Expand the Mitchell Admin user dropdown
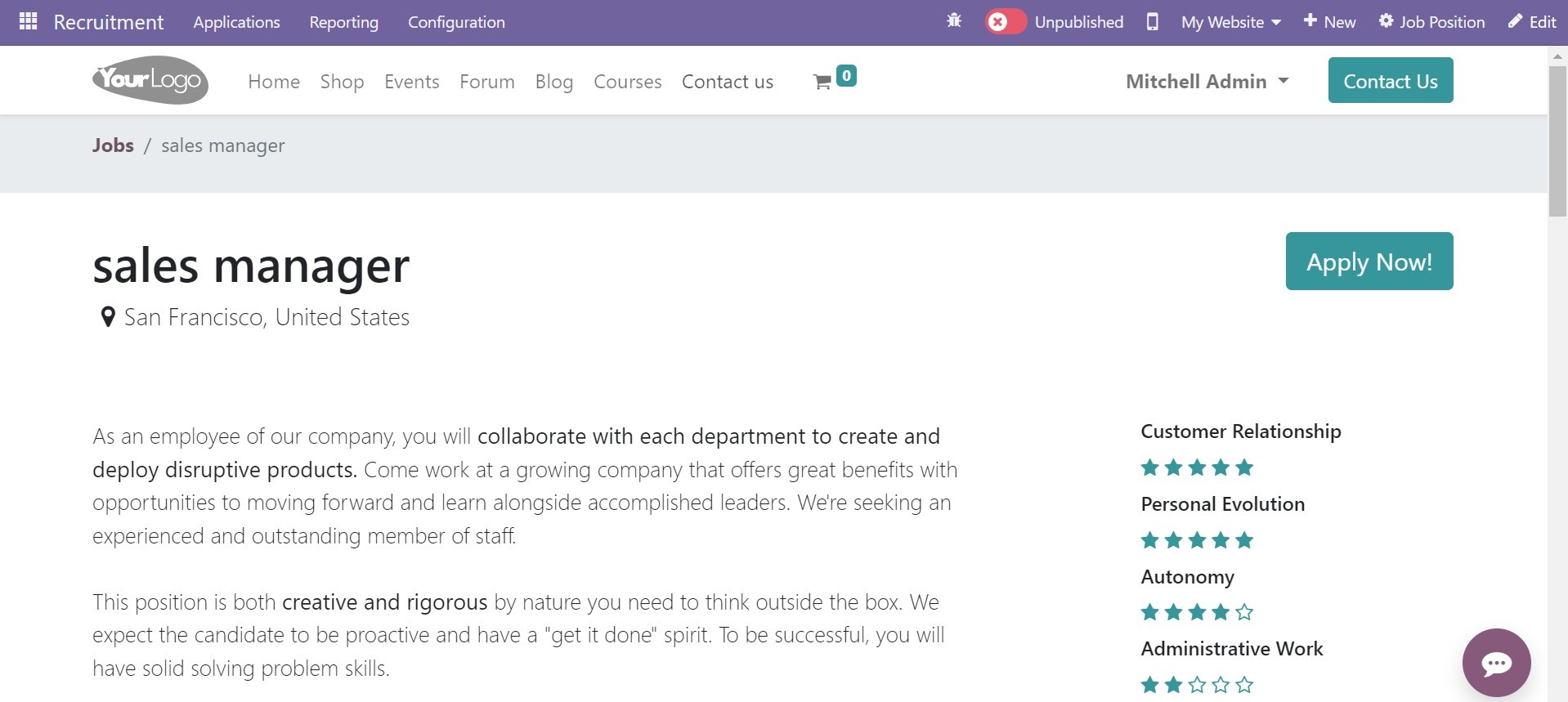 (x=1207, y=81)
